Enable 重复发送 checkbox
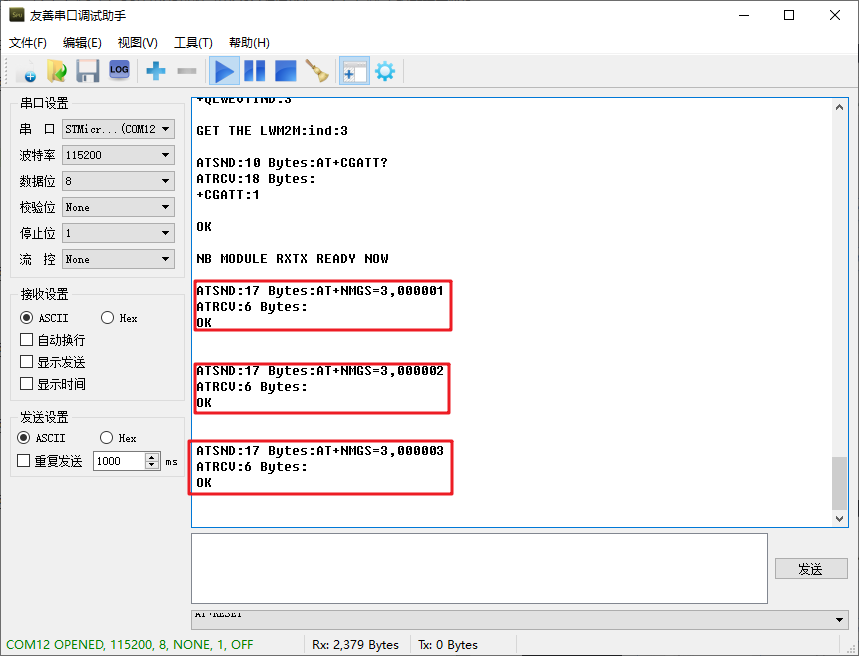 (x=49, y=461)
